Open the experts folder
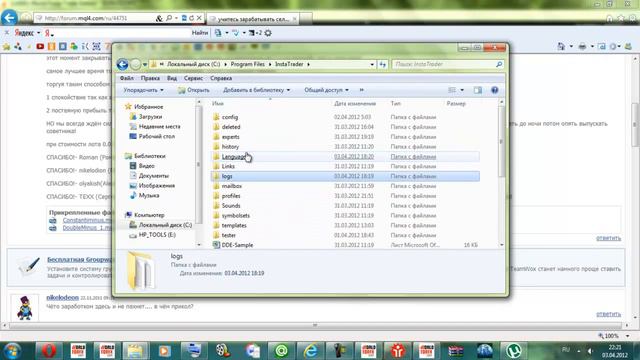The image size is (640, 360). pos(231,137)
